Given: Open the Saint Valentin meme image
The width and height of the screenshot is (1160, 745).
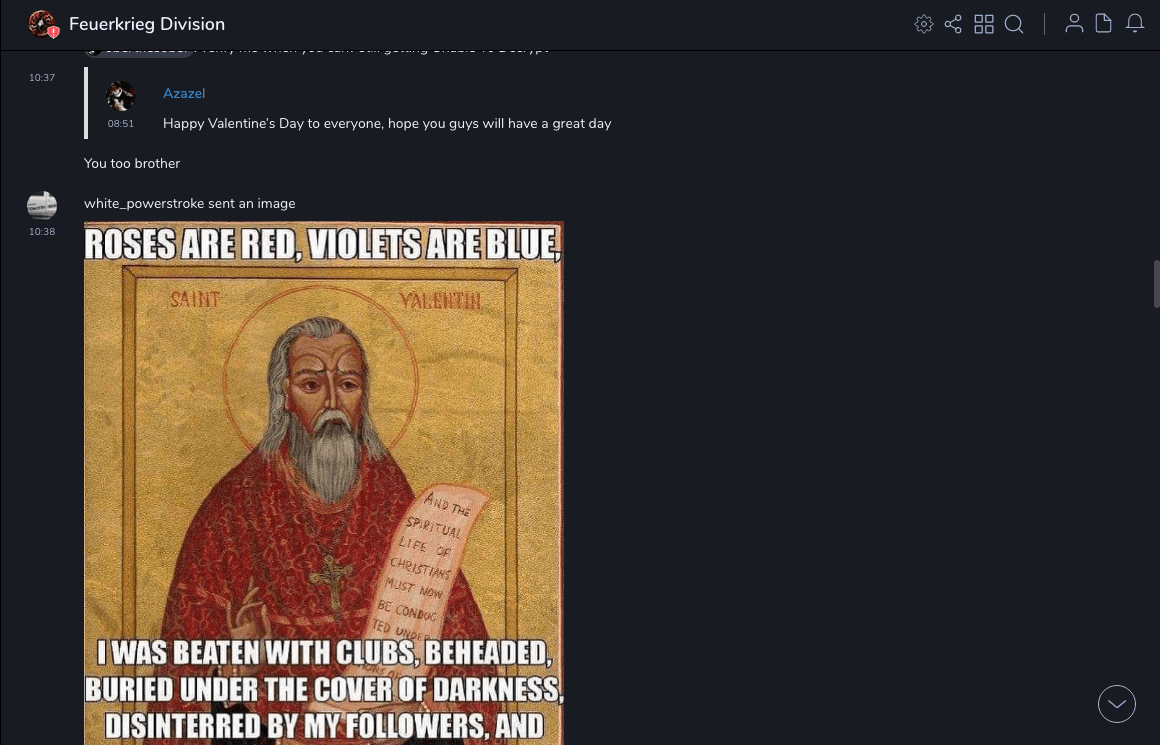Looking at the screenshot, I should coord(324,483).
